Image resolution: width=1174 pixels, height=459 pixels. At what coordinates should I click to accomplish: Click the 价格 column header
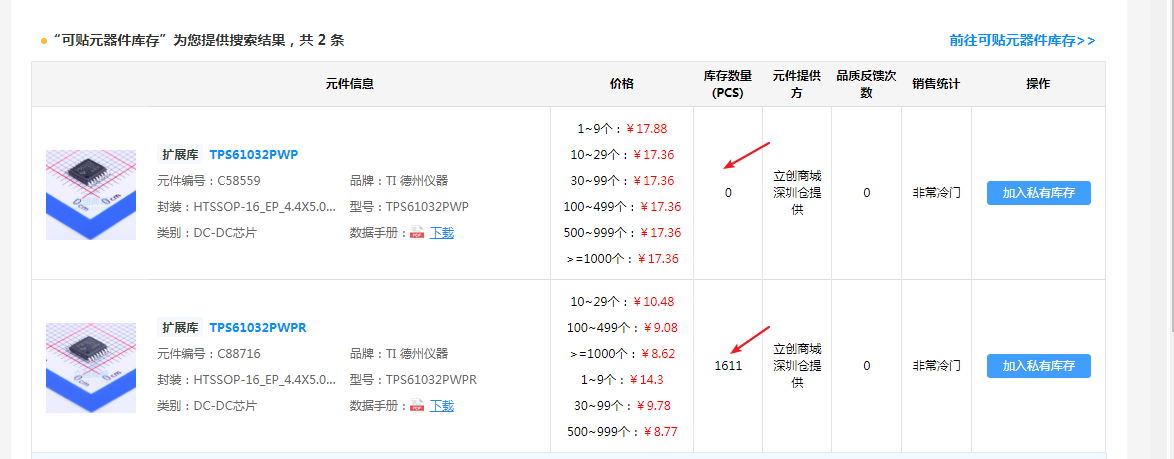(x=621, y=84)
